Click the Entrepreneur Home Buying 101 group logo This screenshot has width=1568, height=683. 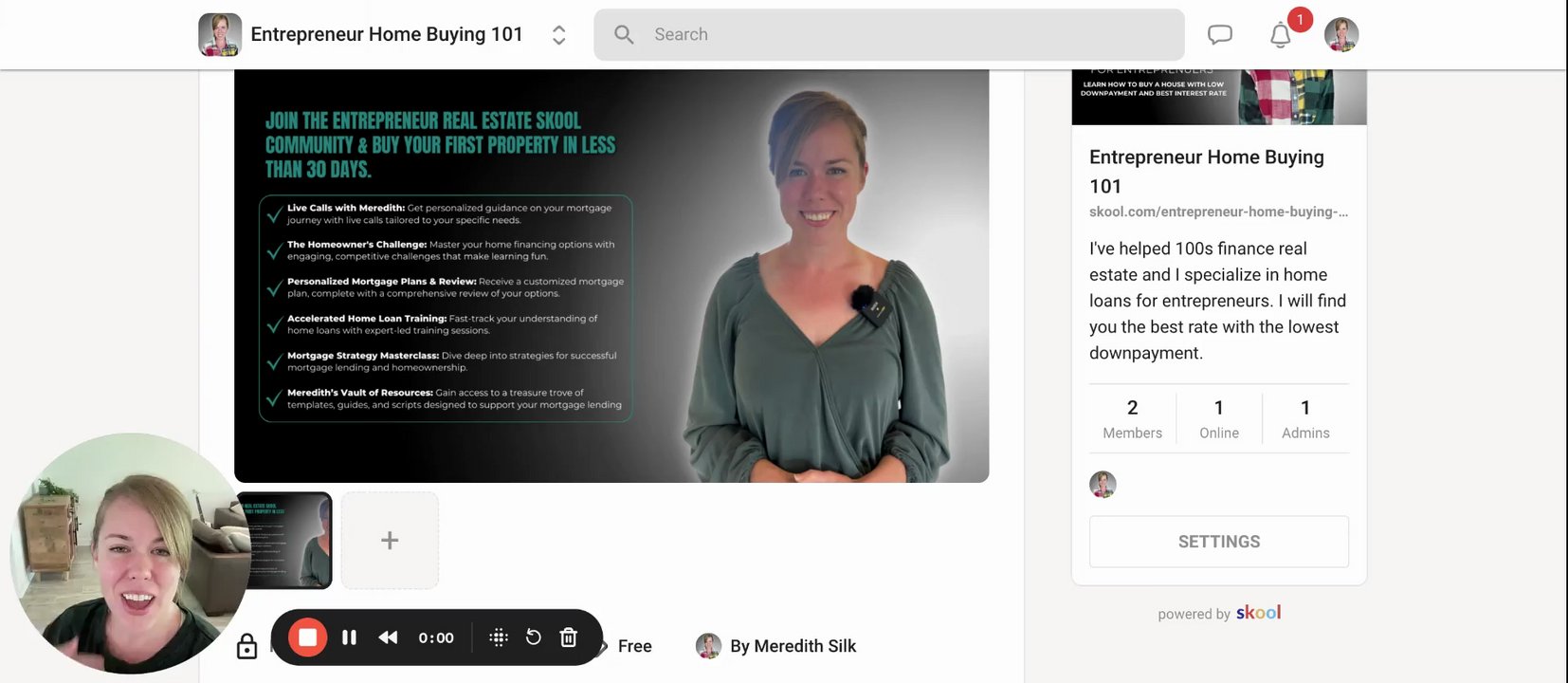pos(220,34)
